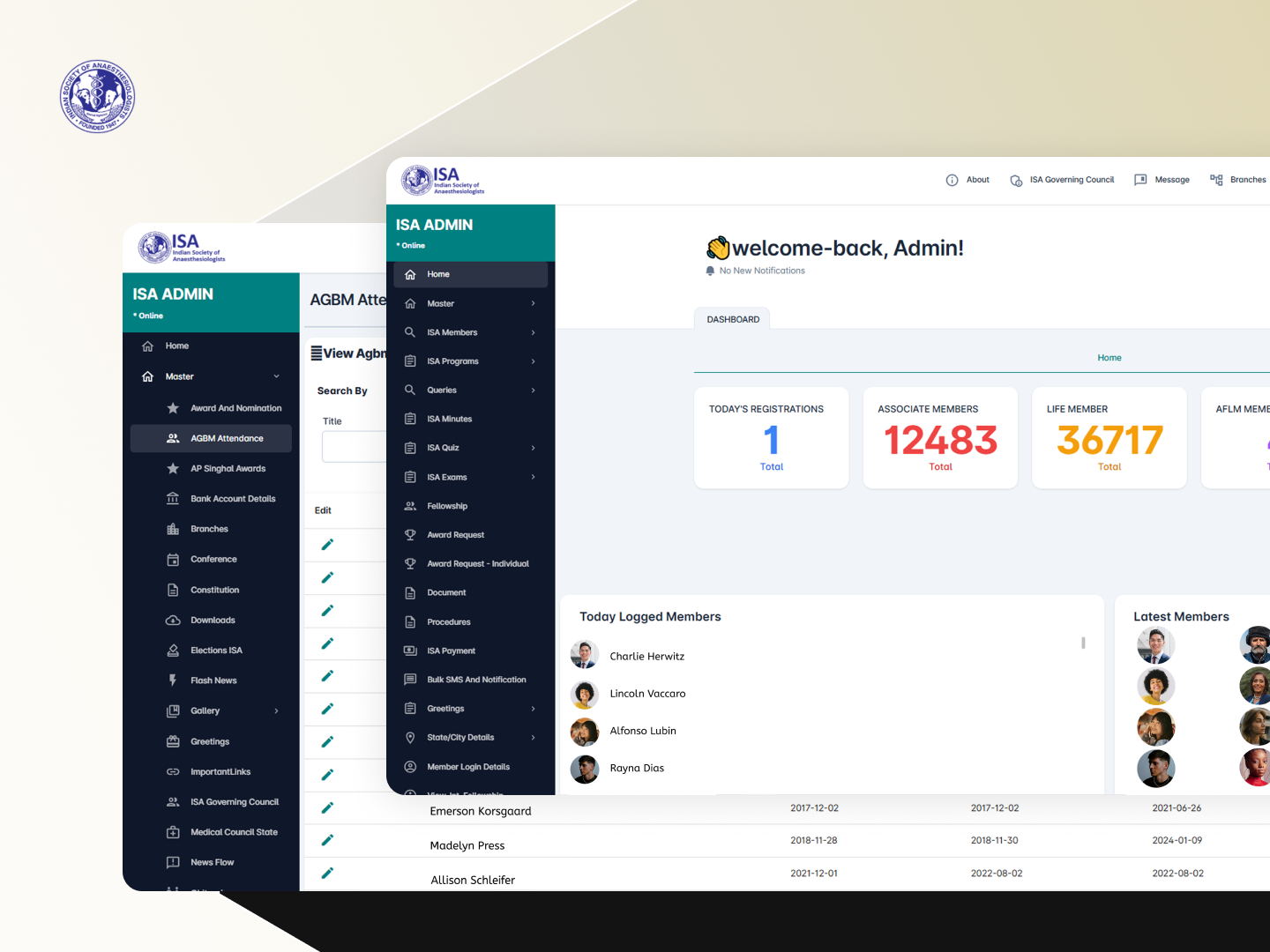Click the edit pencil for Emerson Korsgaard
Viewport: 1270px width, 952px height.
click(327, 807)
